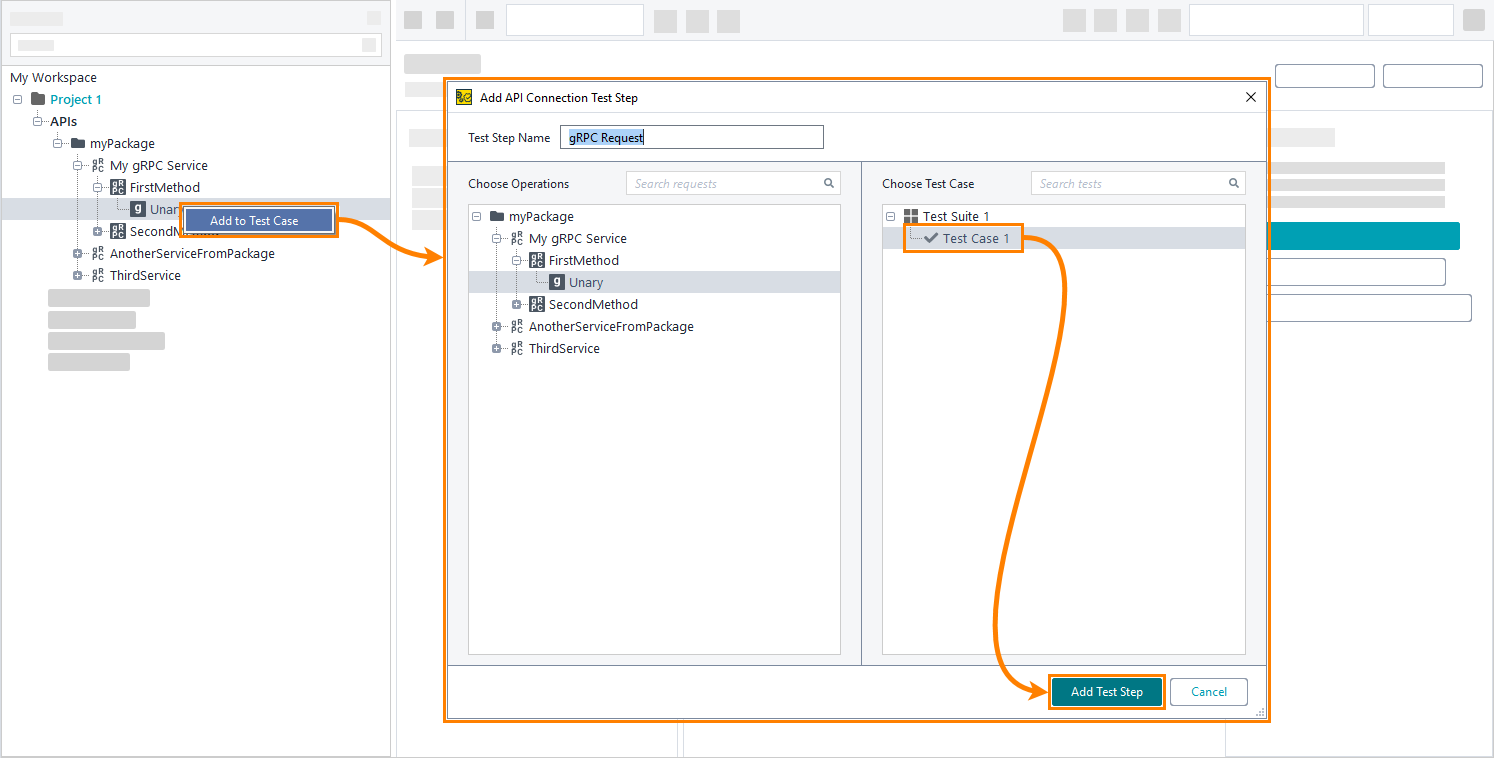Click the Test Suite 1 grid icon
The width and height of the screenshot is (1494, 758).
coord(911,216)
